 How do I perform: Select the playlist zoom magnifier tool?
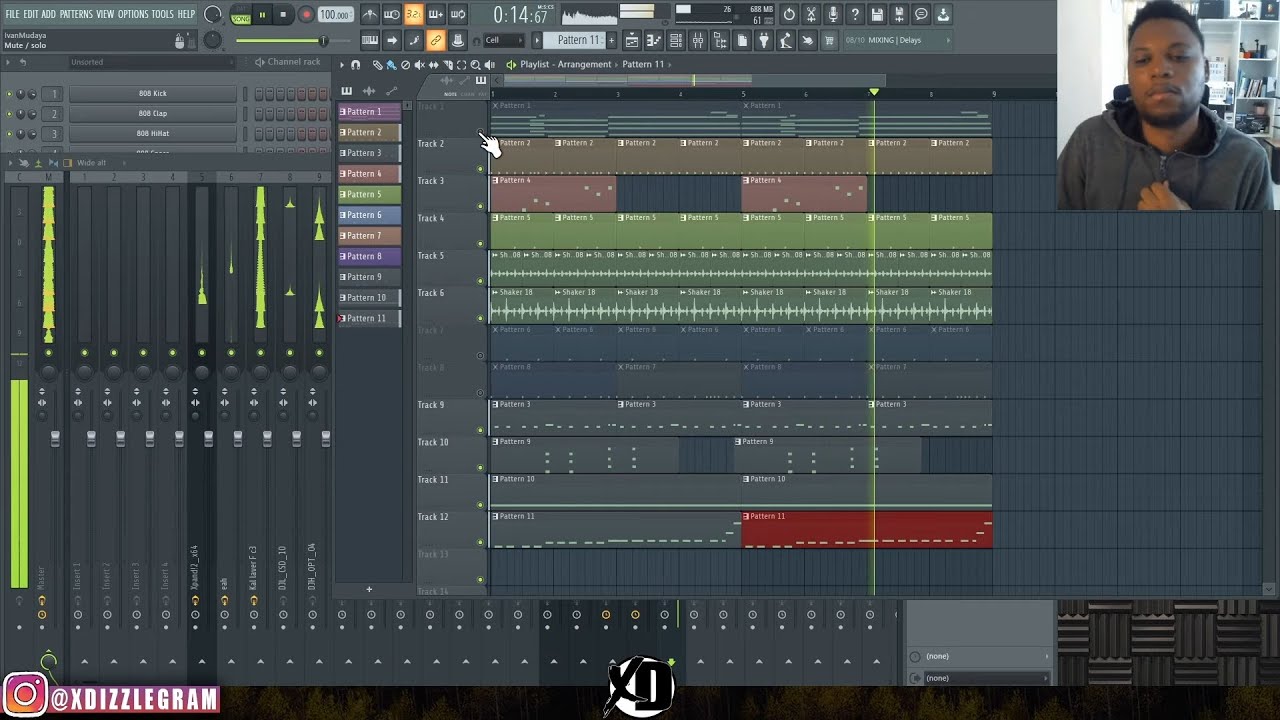click(x=475, y=64)
